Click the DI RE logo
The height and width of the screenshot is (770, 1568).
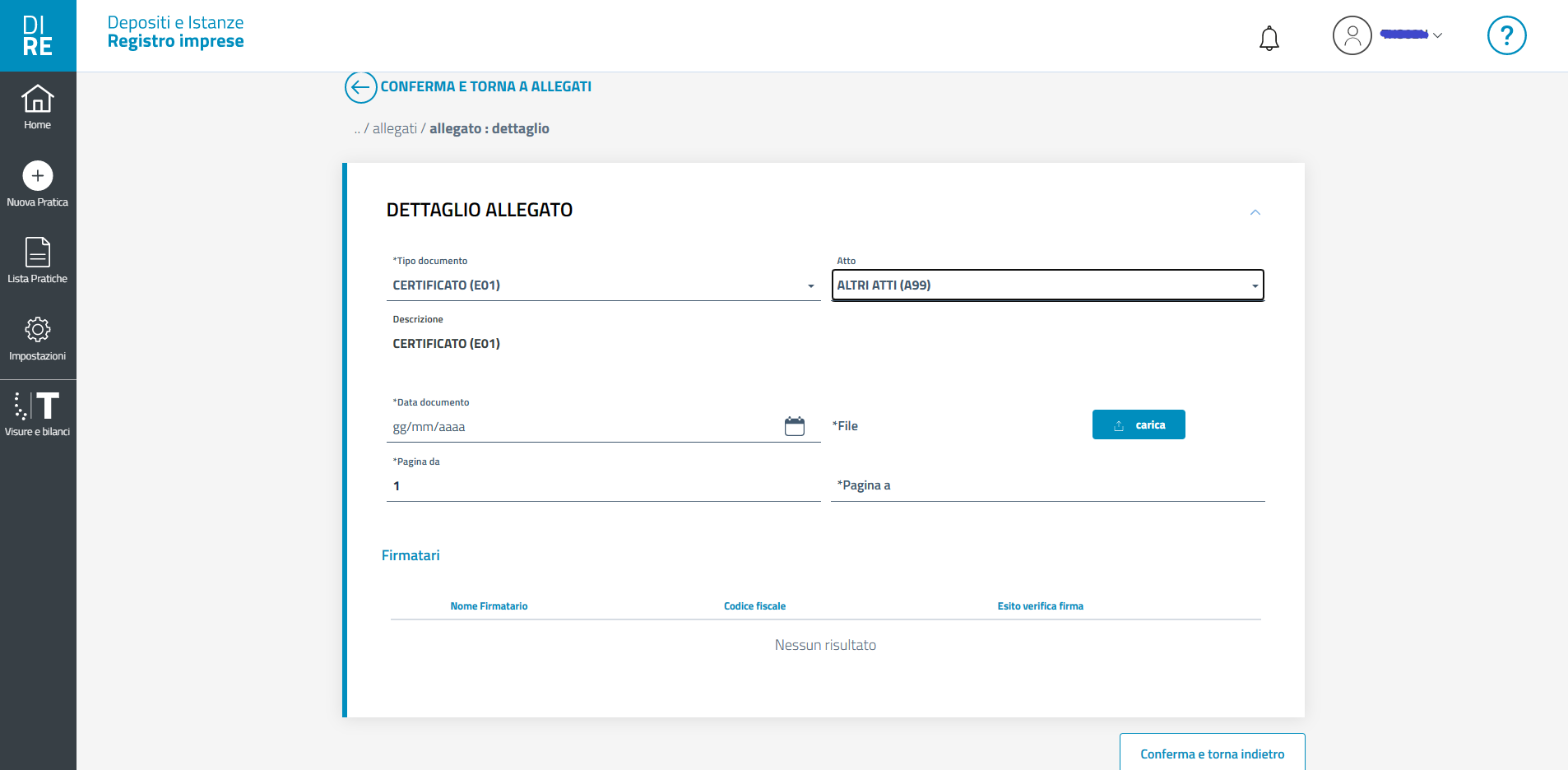coord(38,36)
